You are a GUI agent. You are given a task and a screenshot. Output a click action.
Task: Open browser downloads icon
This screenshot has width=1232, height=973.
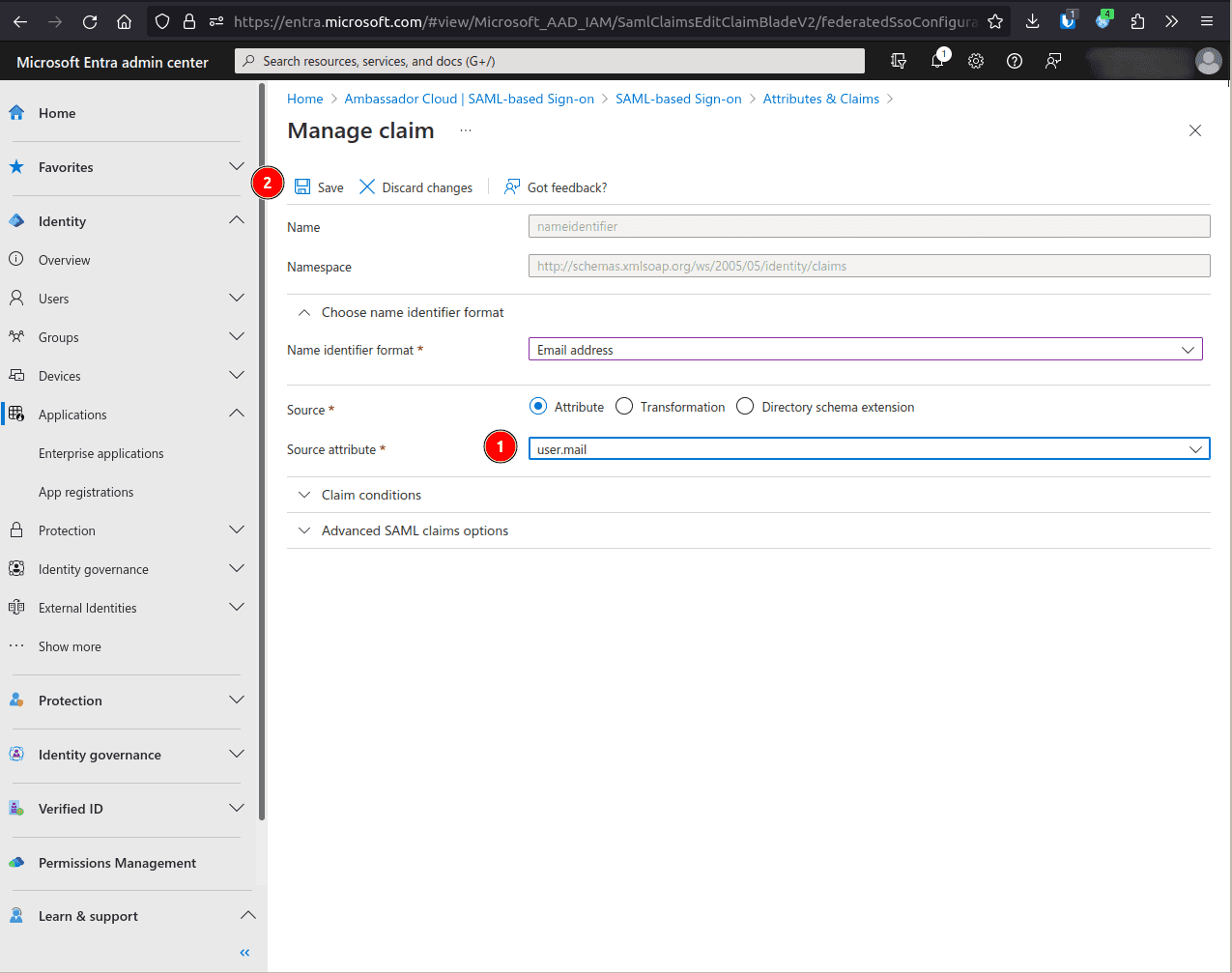point(1032,21)
